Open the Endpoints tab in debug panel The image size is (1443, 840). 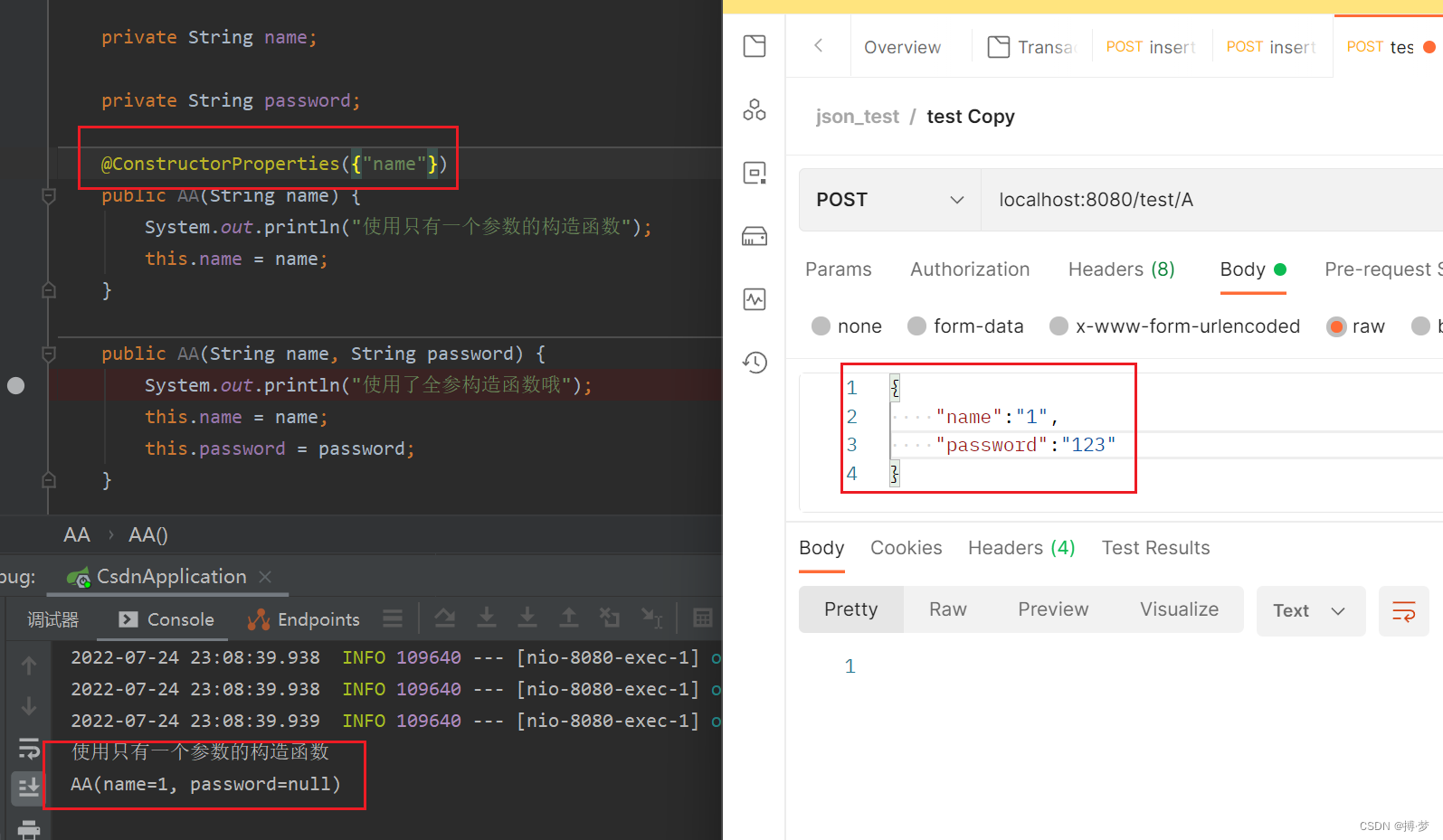click(304, 619)
